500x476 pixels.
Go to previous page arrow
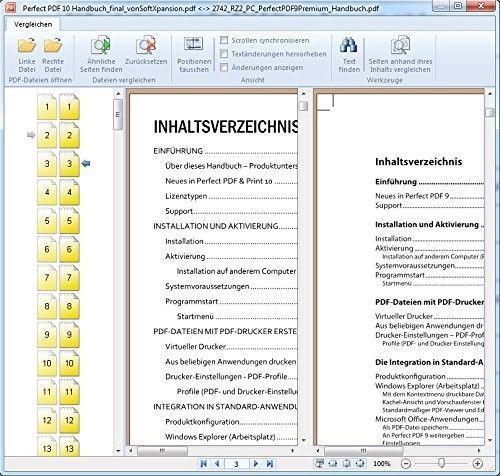coord(217,463)
